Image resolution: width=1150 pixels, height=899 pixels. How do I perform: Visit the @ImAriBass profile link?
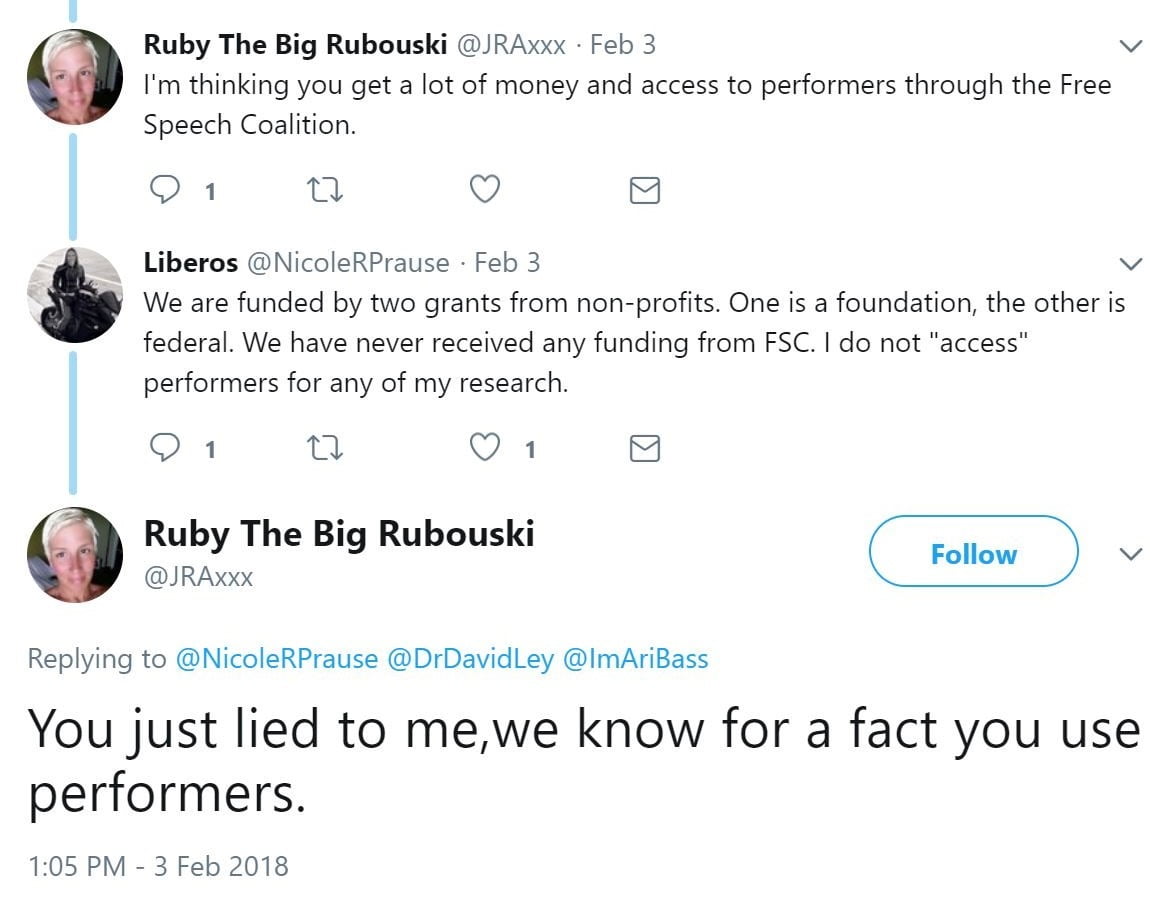[x=635, y=659]
